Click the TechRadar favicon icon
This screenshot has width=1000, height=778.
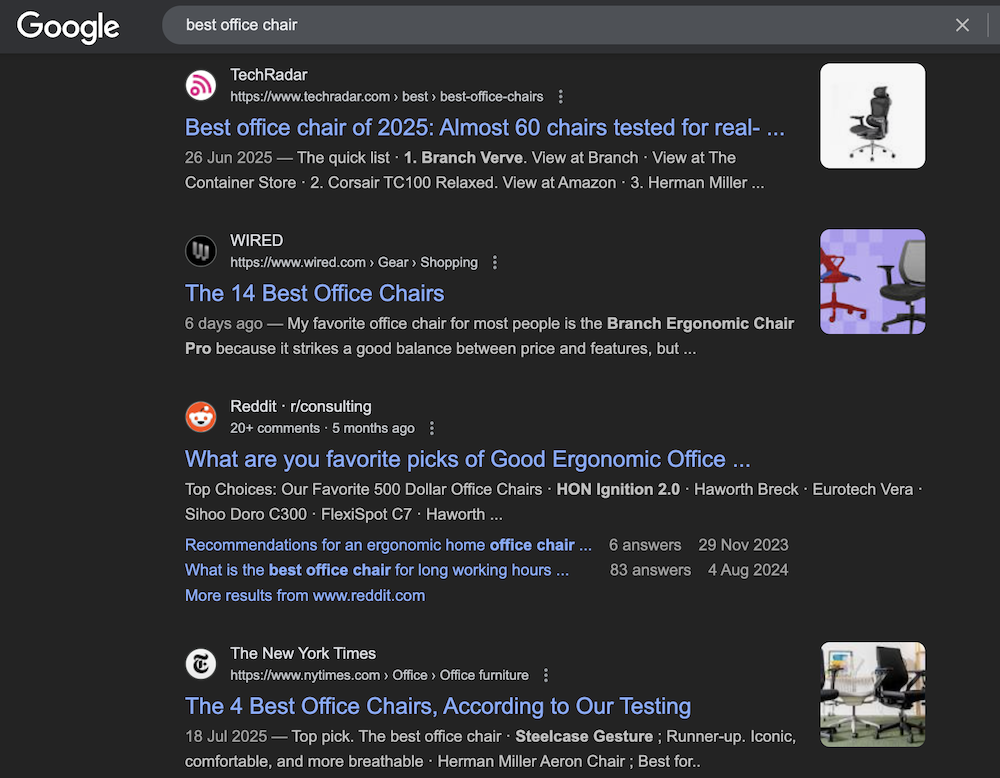click(x=201, y=86)
